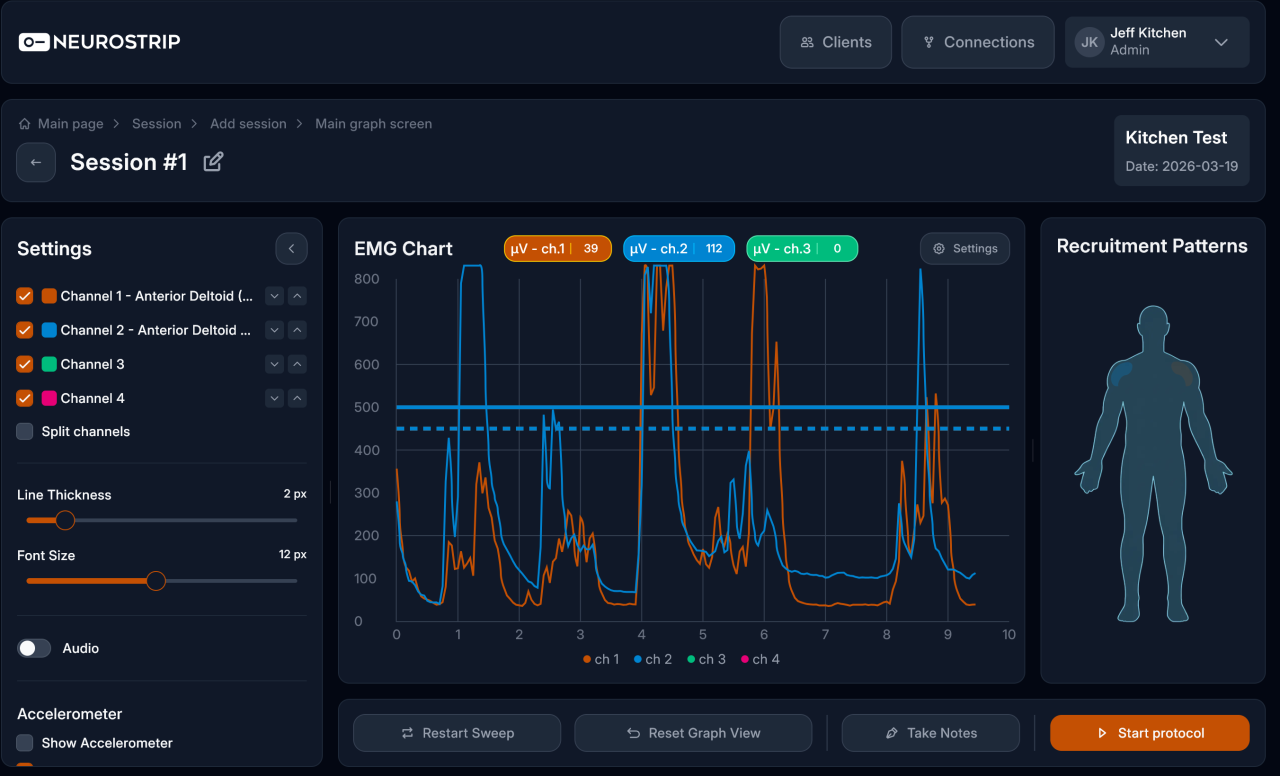
Task: Go back using the left arrow button
Action: point(36,162)
